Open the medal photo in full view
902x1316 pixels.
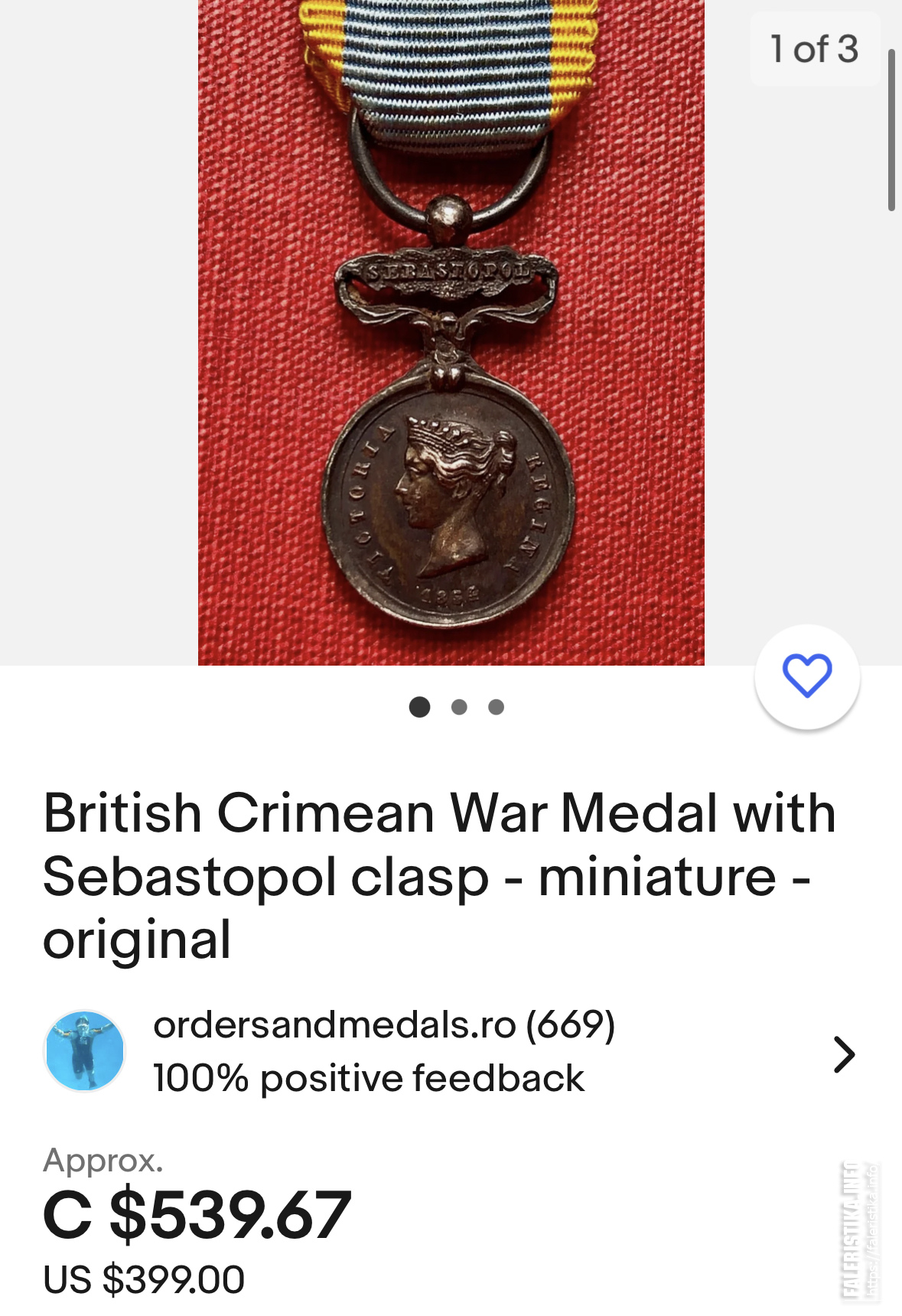[451, 332]
